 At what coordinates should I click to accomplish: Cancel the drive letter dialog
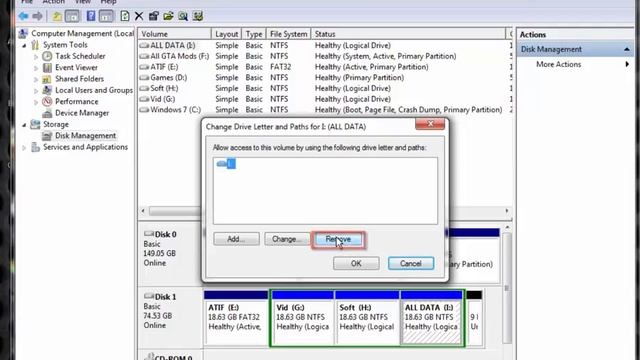pyautogui.click(x=411, y=263)
